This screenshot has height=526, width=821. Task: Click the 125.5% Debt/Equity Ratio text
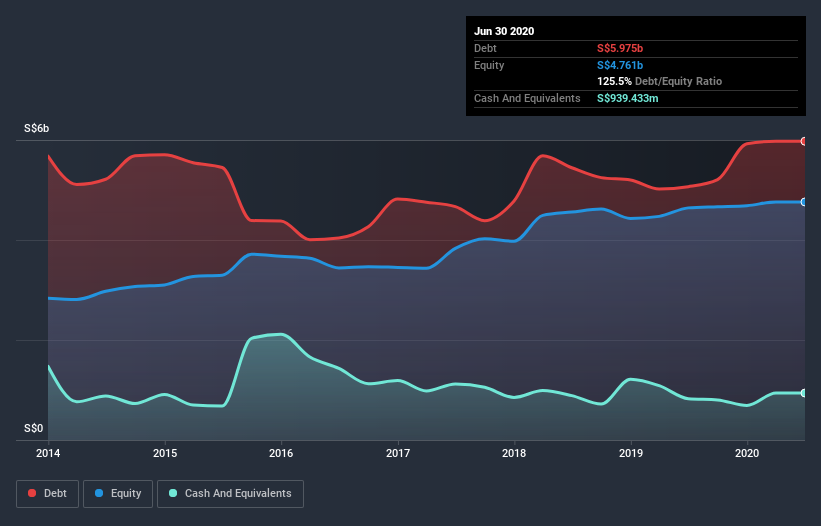(x=660, y=81)
